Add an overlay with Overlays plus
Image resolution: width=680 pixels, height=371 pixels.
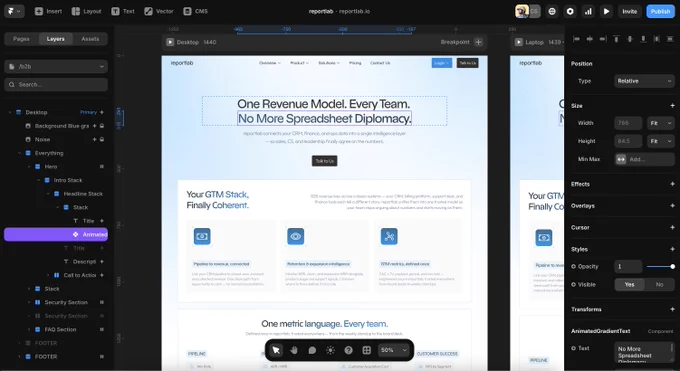pos(672,206)
